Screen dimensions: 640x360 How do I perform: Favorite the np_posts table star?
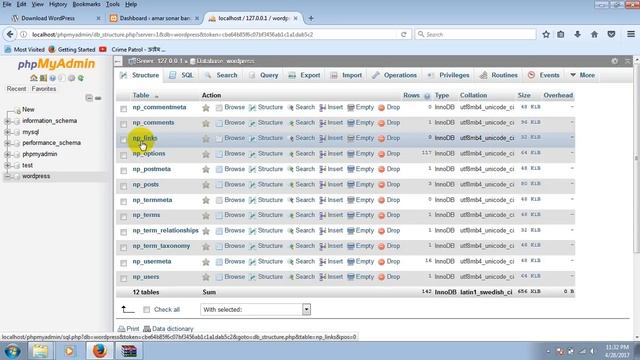point(206,185)
